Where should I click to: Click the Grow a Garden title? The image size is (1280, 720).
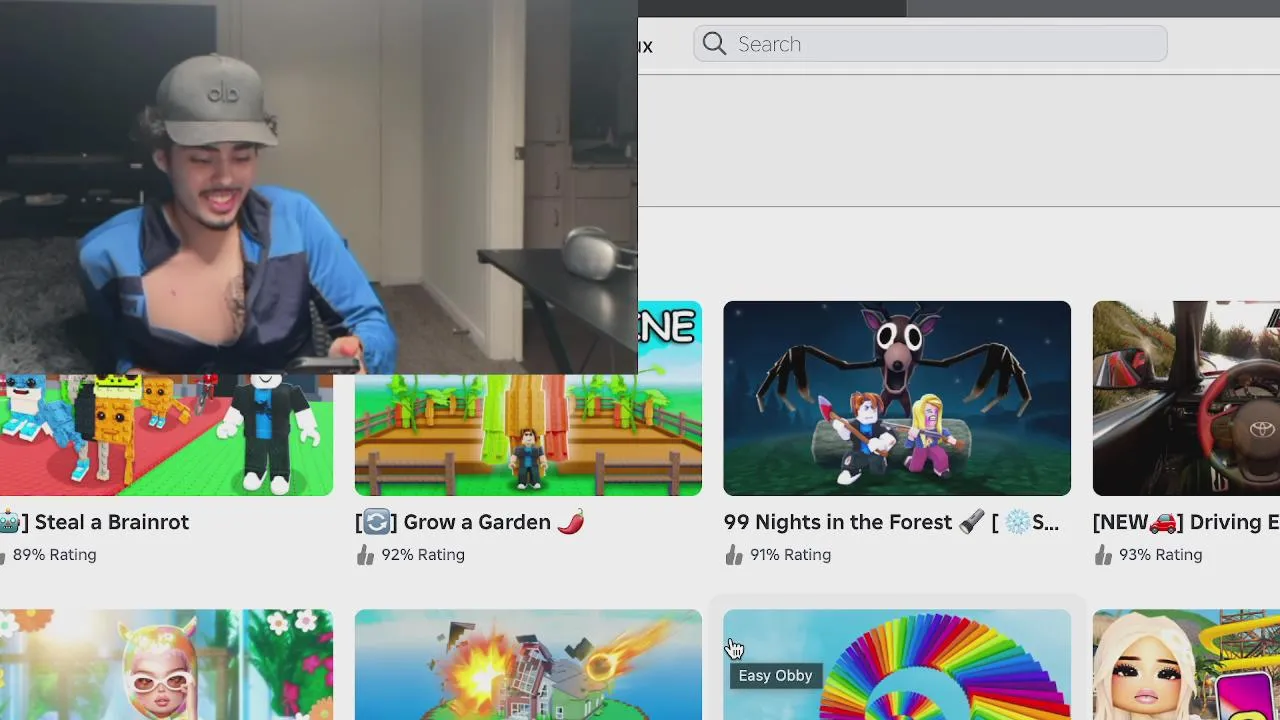pos(470,522)
